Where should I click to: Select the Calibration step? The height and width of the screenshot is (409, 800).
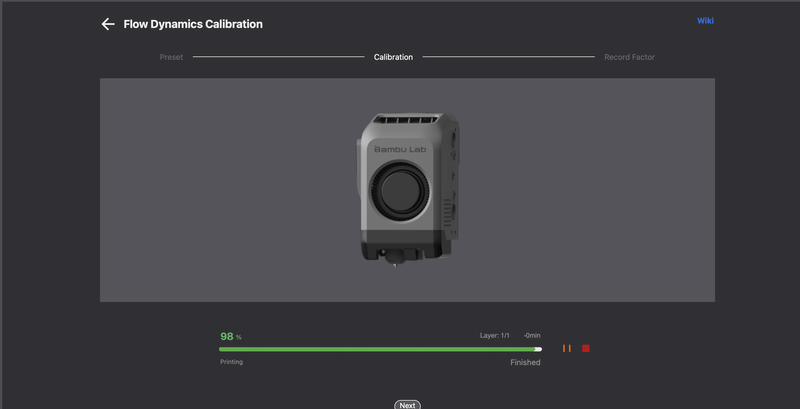[393, 57]
